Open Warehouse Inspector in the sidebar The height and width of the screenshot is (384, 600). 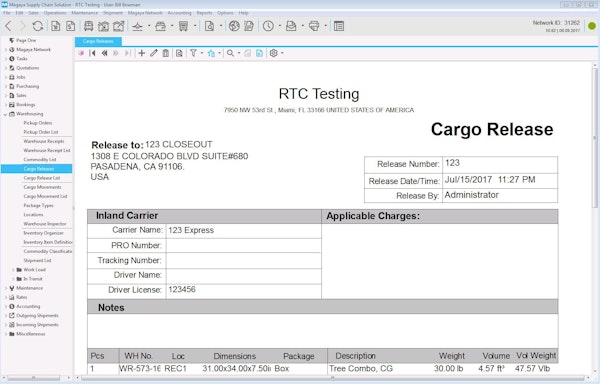click(45, 224)
